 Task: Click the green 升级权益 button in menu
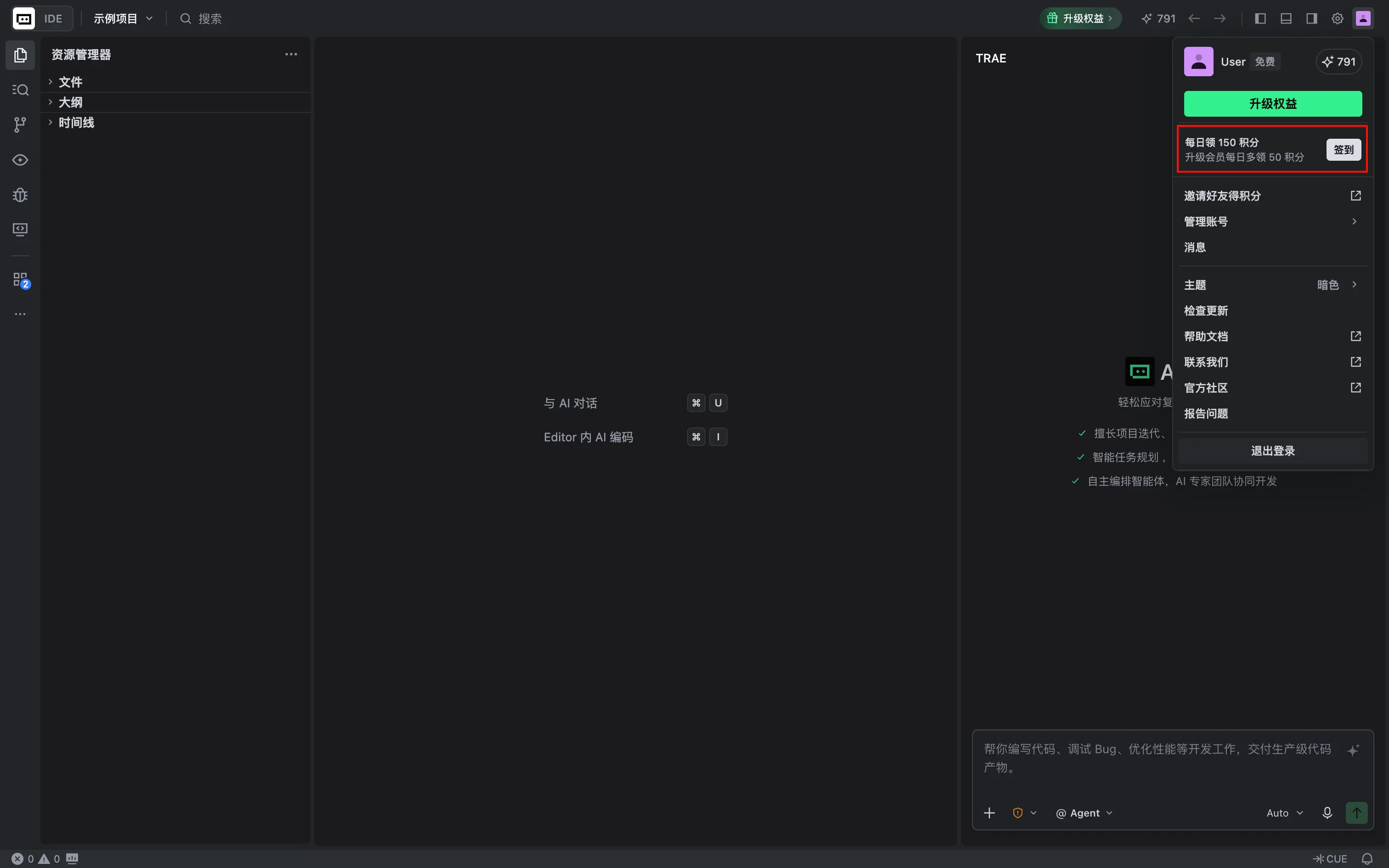pos(1272,104)
